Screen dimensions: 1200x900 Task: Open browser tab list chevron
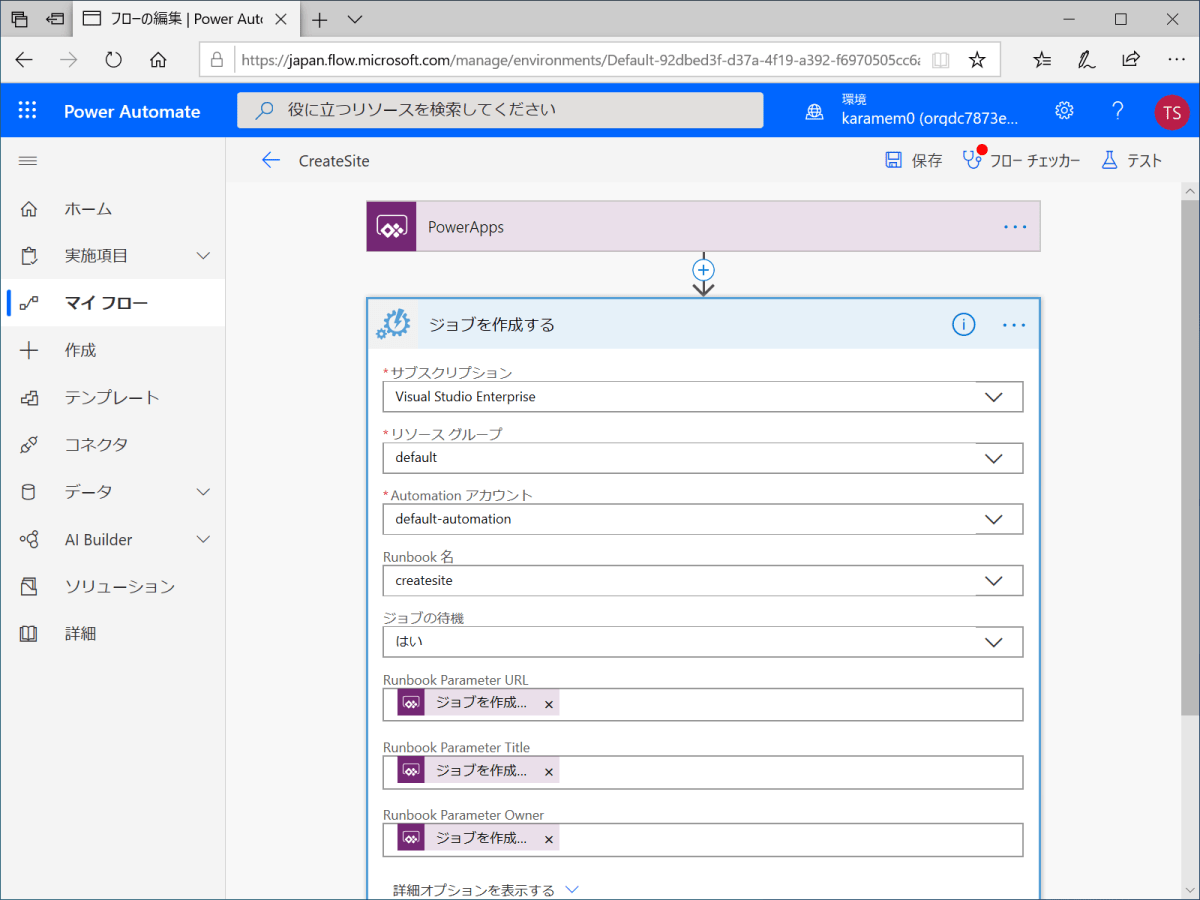[355, 19]
